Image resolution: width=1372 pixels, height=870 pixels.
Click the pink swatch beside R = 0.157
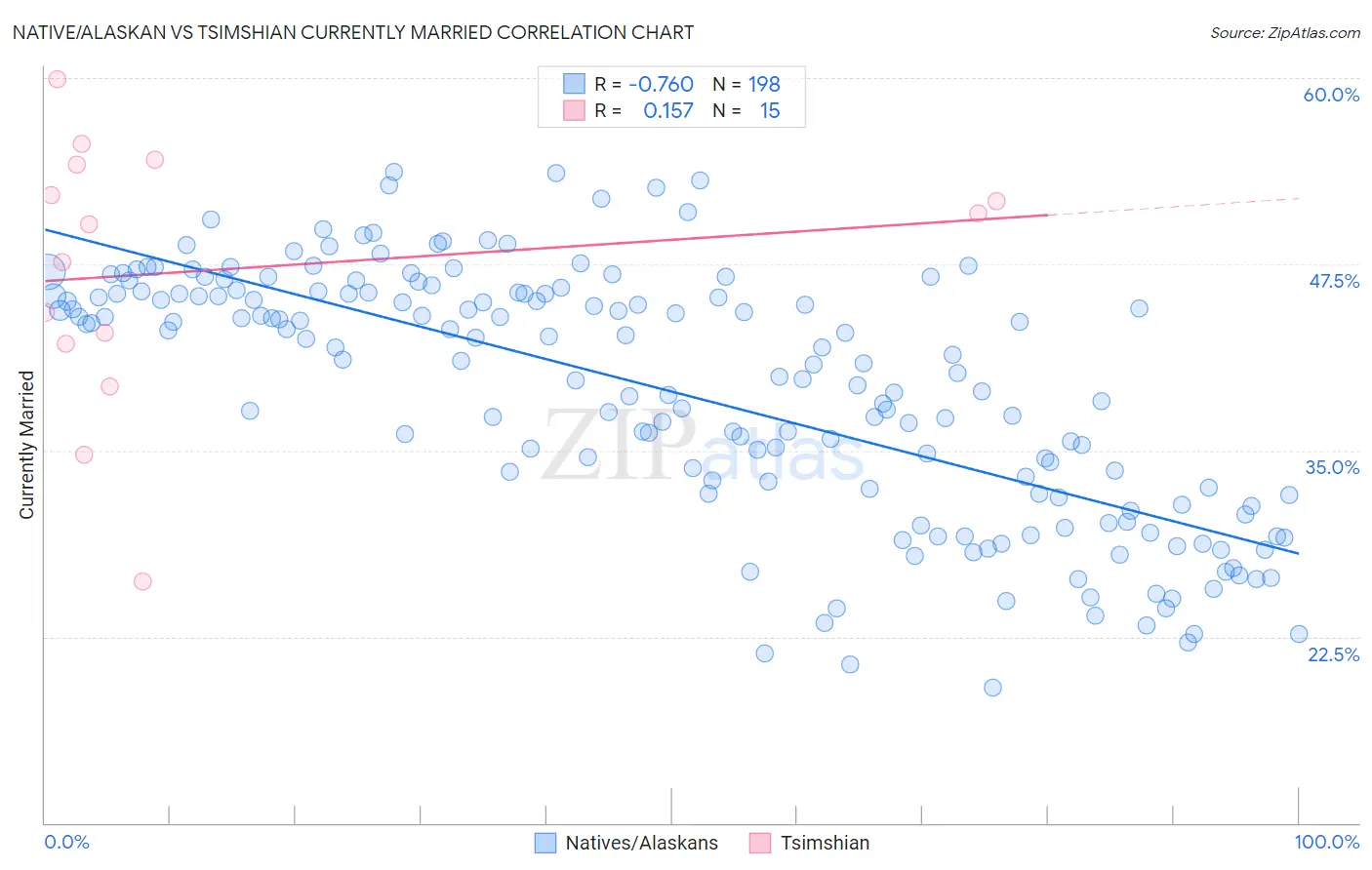574,110
